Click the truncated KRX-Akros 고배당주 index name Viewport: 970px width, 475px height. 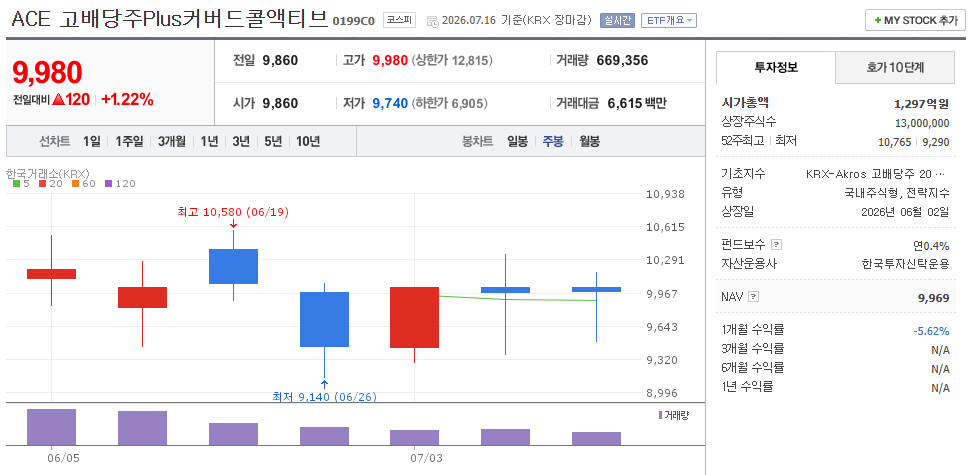click(x=875, y=174)
